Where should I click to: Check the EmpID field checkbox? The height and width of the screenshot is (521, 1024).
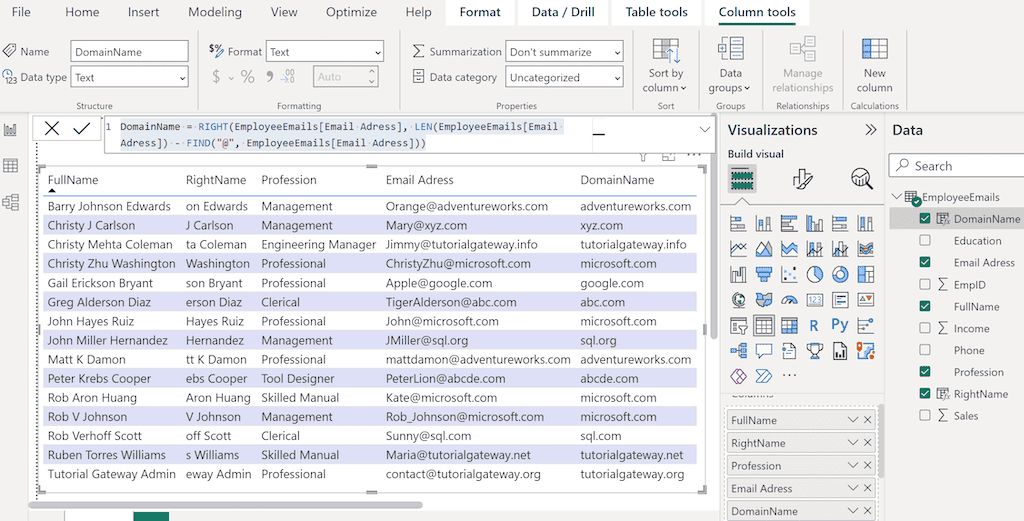925,285
